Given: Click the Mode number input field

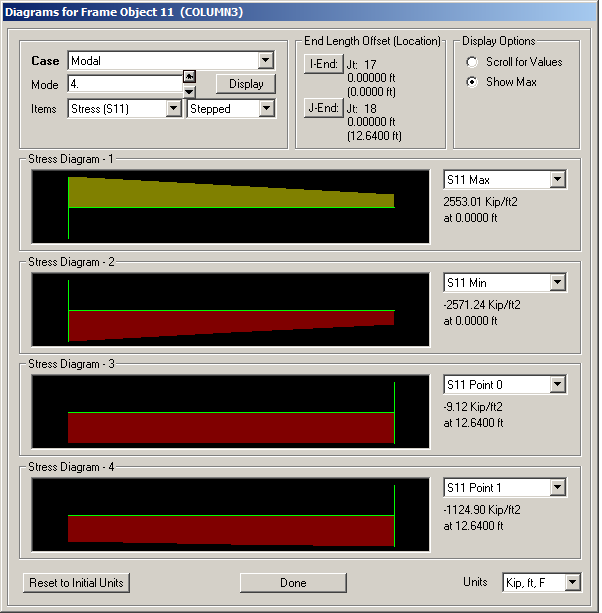Looking at the screenshot, I should tap(124, 84).
